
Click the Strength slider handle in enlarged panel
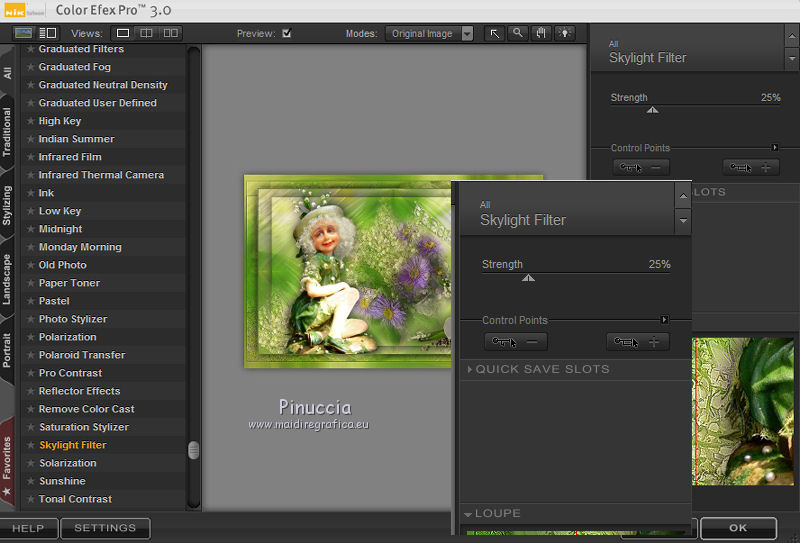click(529, 278)
